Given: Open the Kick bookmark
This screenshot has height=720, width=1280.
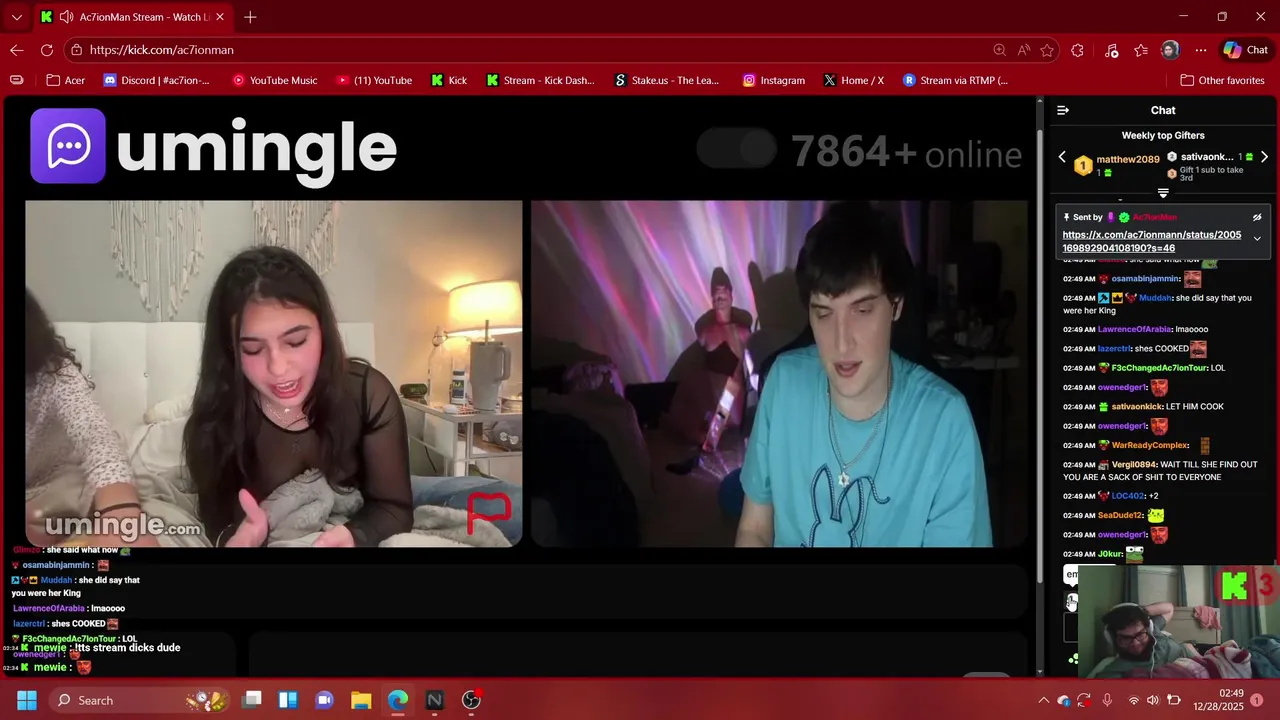Looking at the screenshot, I should click(449, 80).
